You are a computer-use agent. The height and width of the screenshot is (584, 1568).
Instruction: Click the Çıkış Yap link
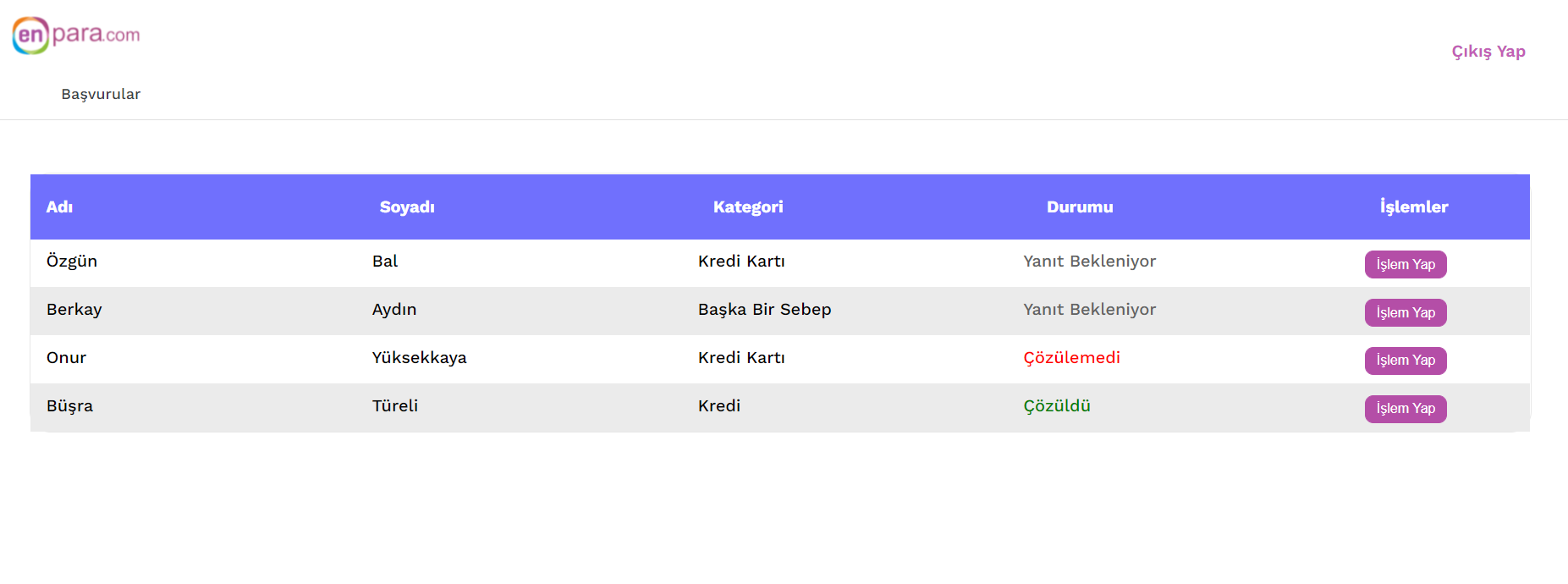(1488, 52)
